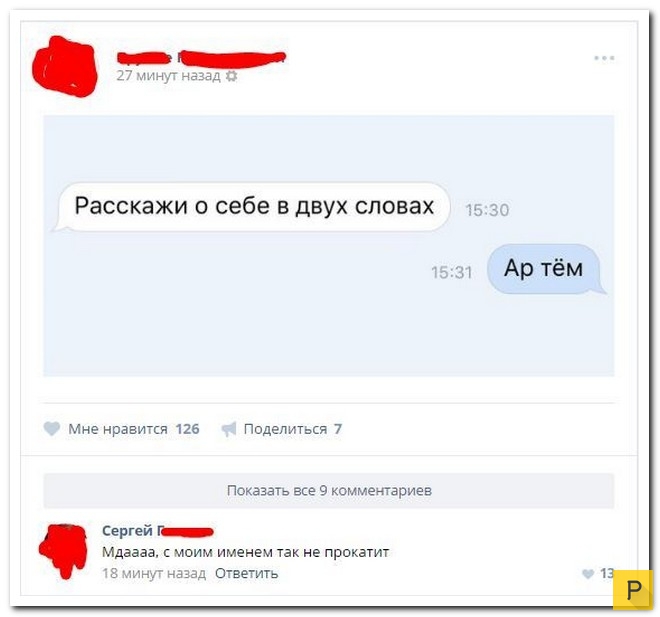This screenshot has width=660, height=617.
Task: Click the post author's avatar
Action: (65, 66)
